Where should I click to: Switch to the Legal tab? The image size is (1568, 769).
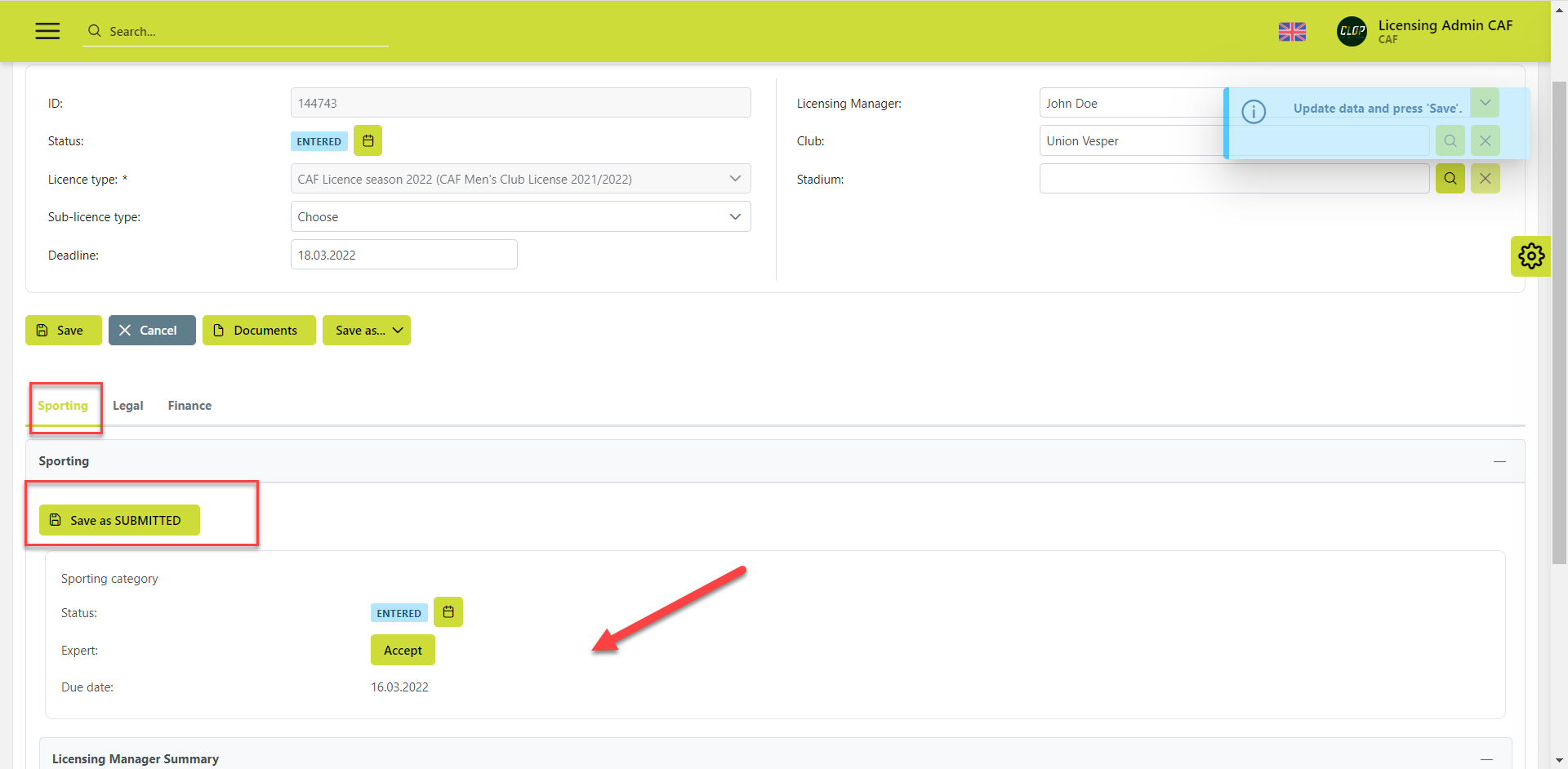(127, 406)
